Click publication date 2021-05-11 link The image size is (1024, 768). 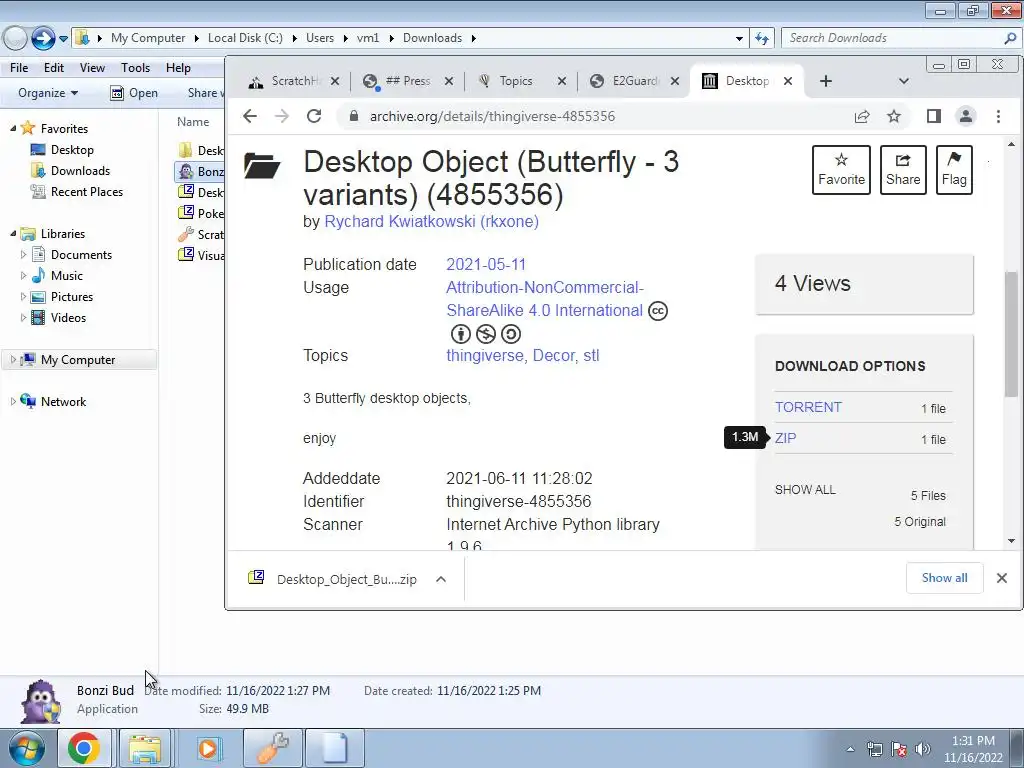(x=486, y=264)
